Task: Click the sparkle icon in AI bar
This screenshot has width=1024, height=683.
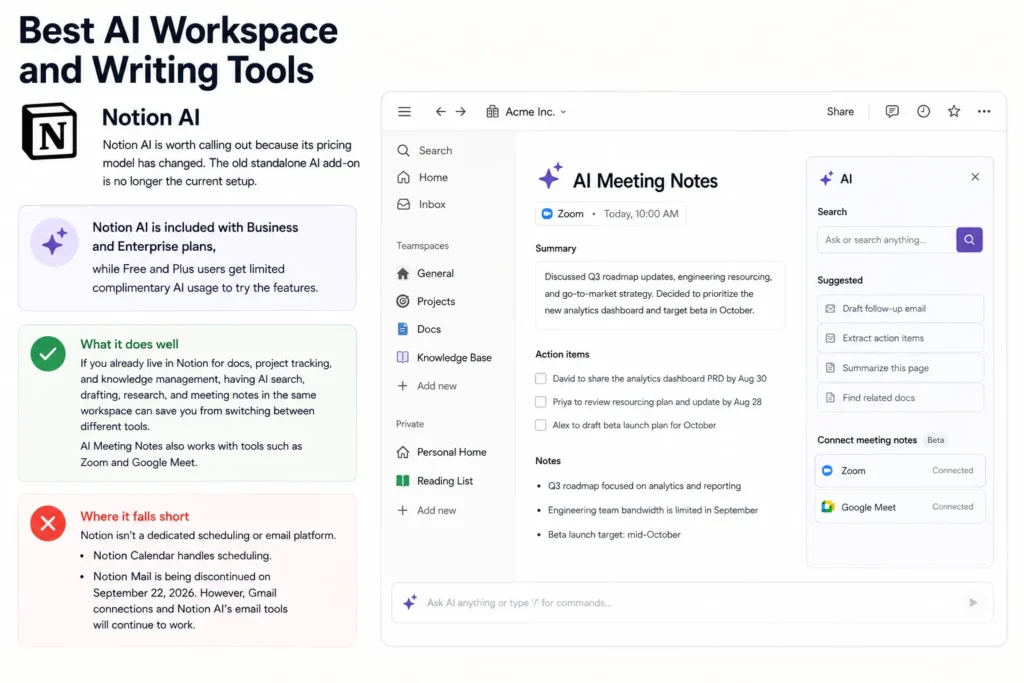Action: point(409,602)
